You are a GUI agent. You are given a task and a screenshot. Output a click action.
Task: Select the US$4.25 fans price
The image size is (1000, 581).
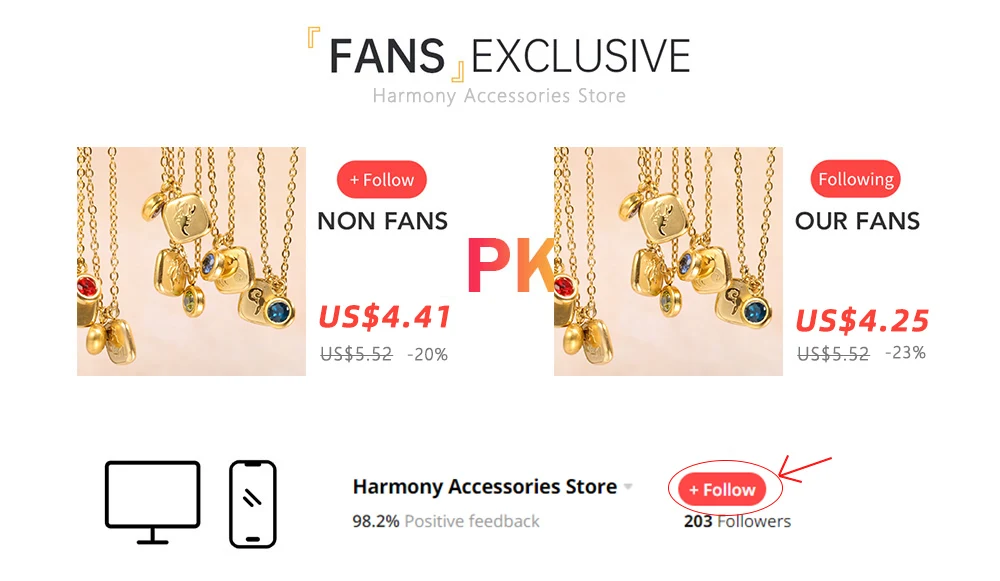point(862,320)
